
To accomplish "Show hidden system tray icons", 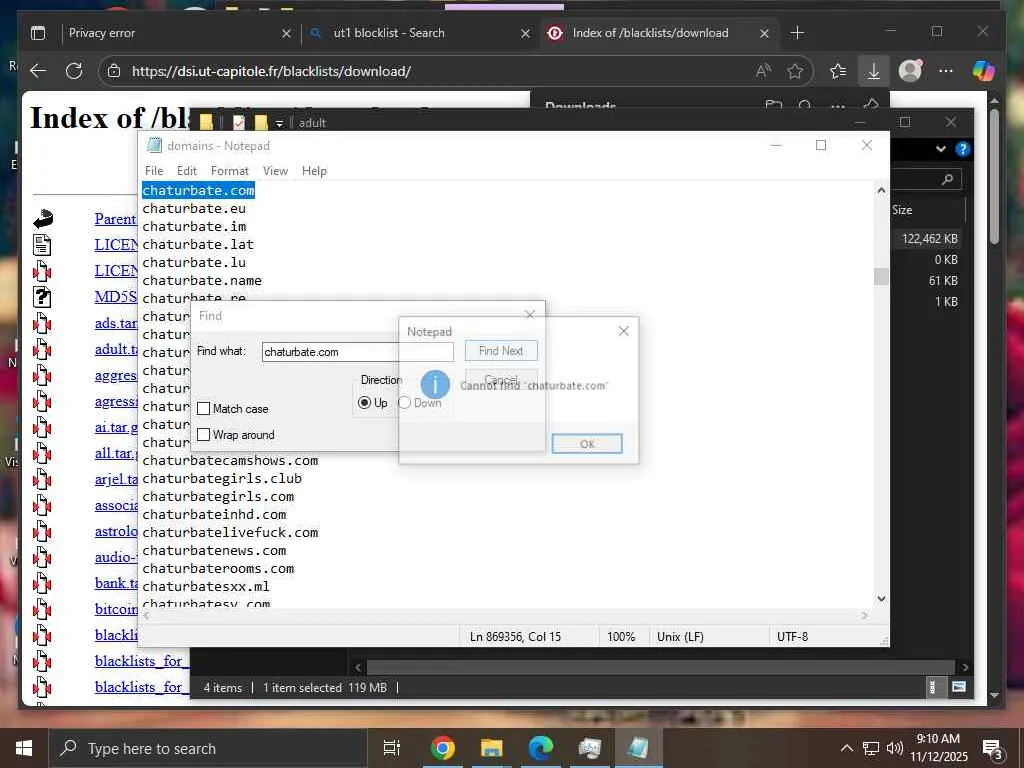I will (x=846, y=748).
